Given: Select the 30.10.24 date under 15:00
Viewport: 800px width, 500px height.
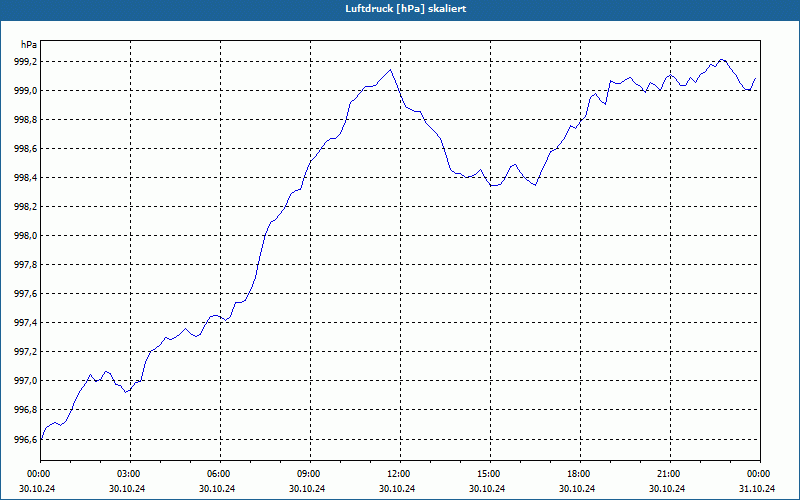Looking at the screenshot, I should click(487, 489).
